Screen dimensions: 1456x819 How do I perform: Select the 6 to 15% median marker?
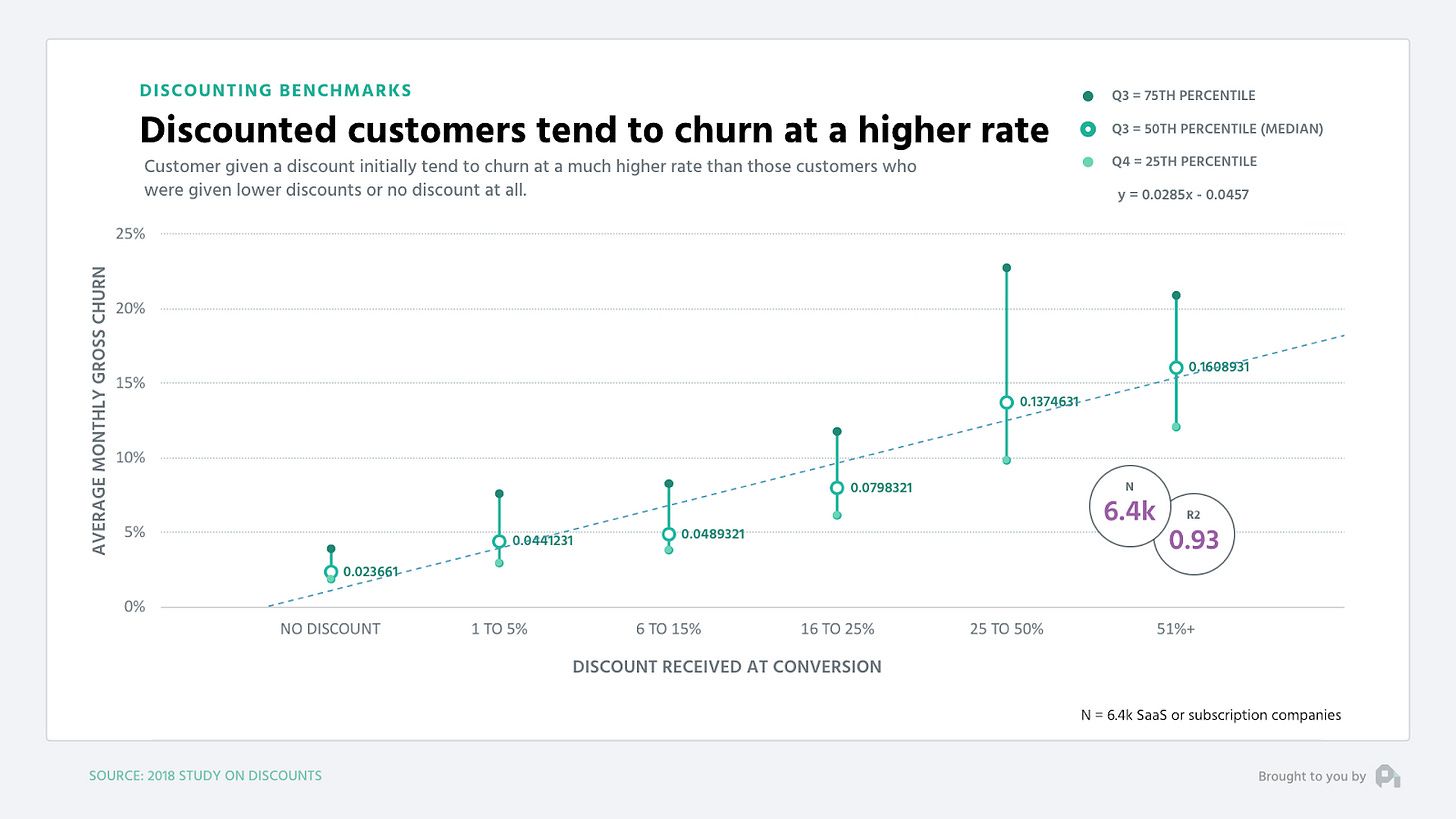tap(669, 534)
